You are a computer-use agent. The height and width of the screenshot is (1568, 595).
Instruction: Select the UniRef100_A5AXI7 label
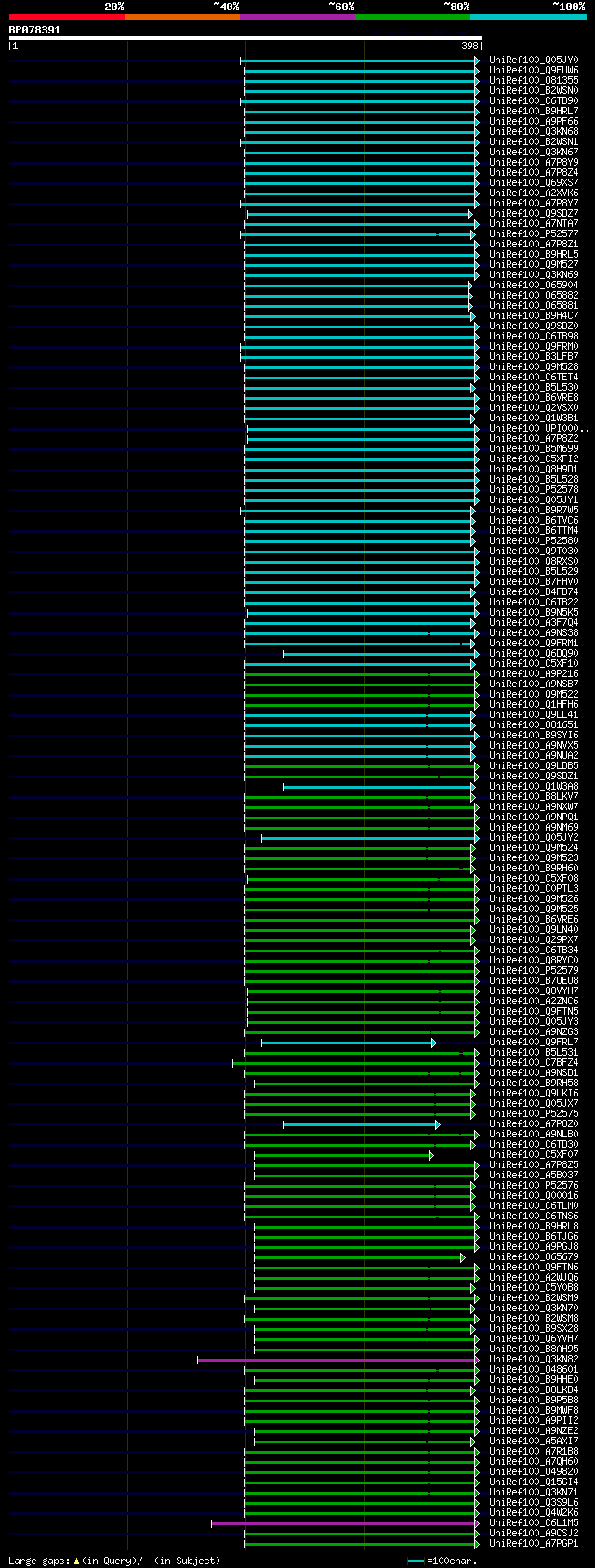click(x=534, y=1442)
